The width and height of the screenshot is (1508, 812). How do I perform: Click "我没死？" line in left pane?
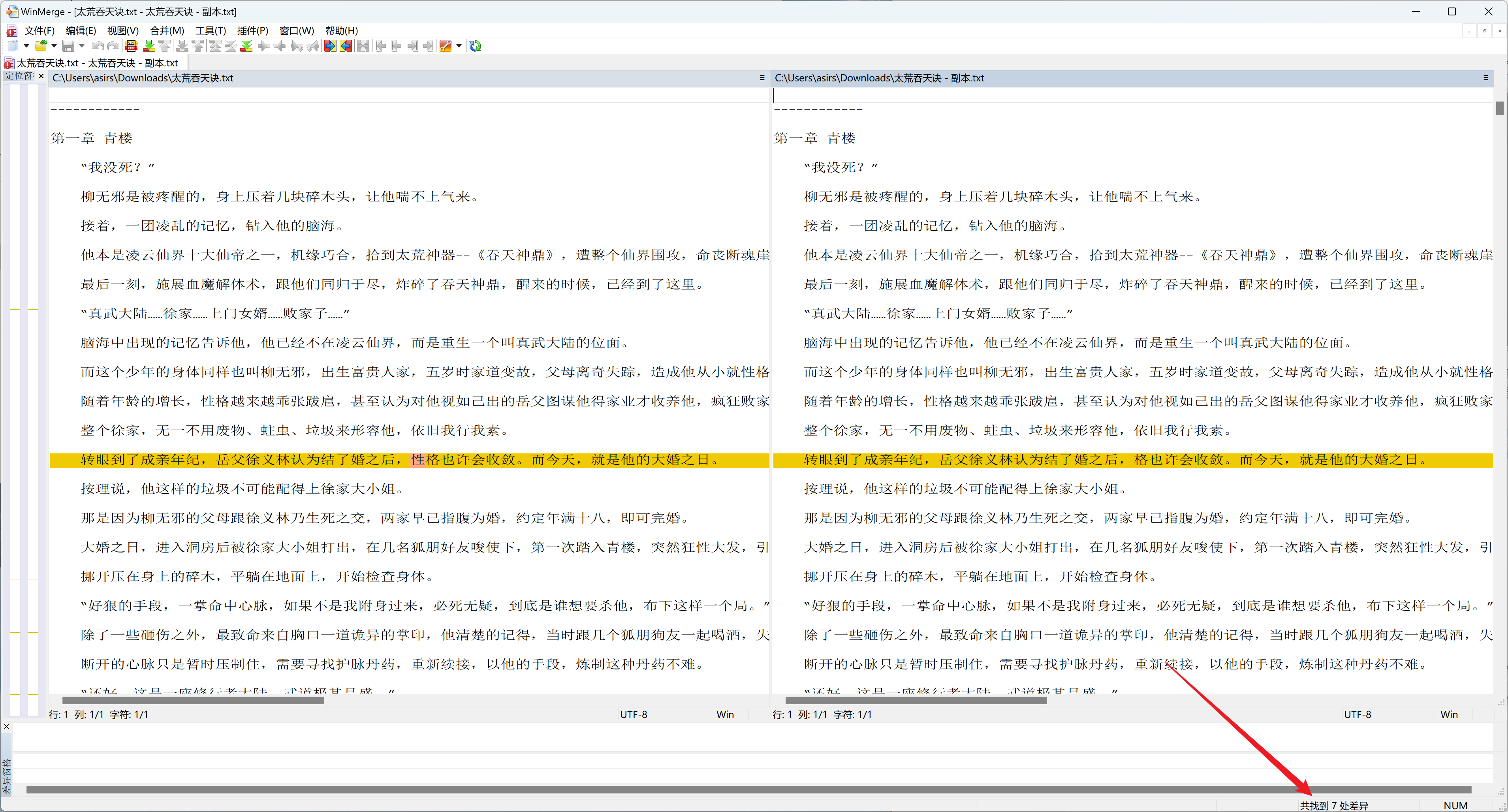point(118,167)
